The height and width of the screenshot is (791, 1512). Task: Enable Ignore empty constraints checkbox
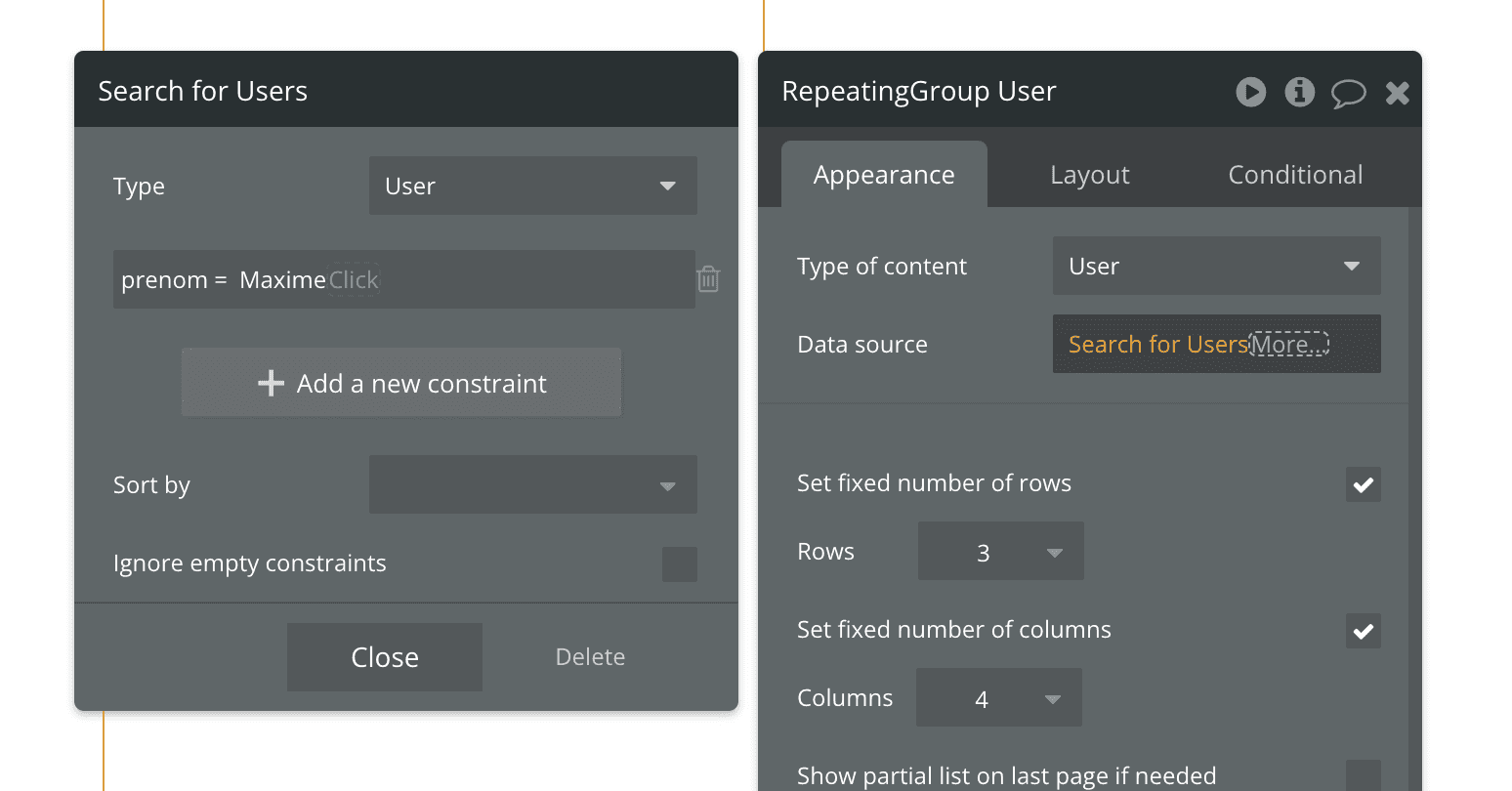point(679,564)
